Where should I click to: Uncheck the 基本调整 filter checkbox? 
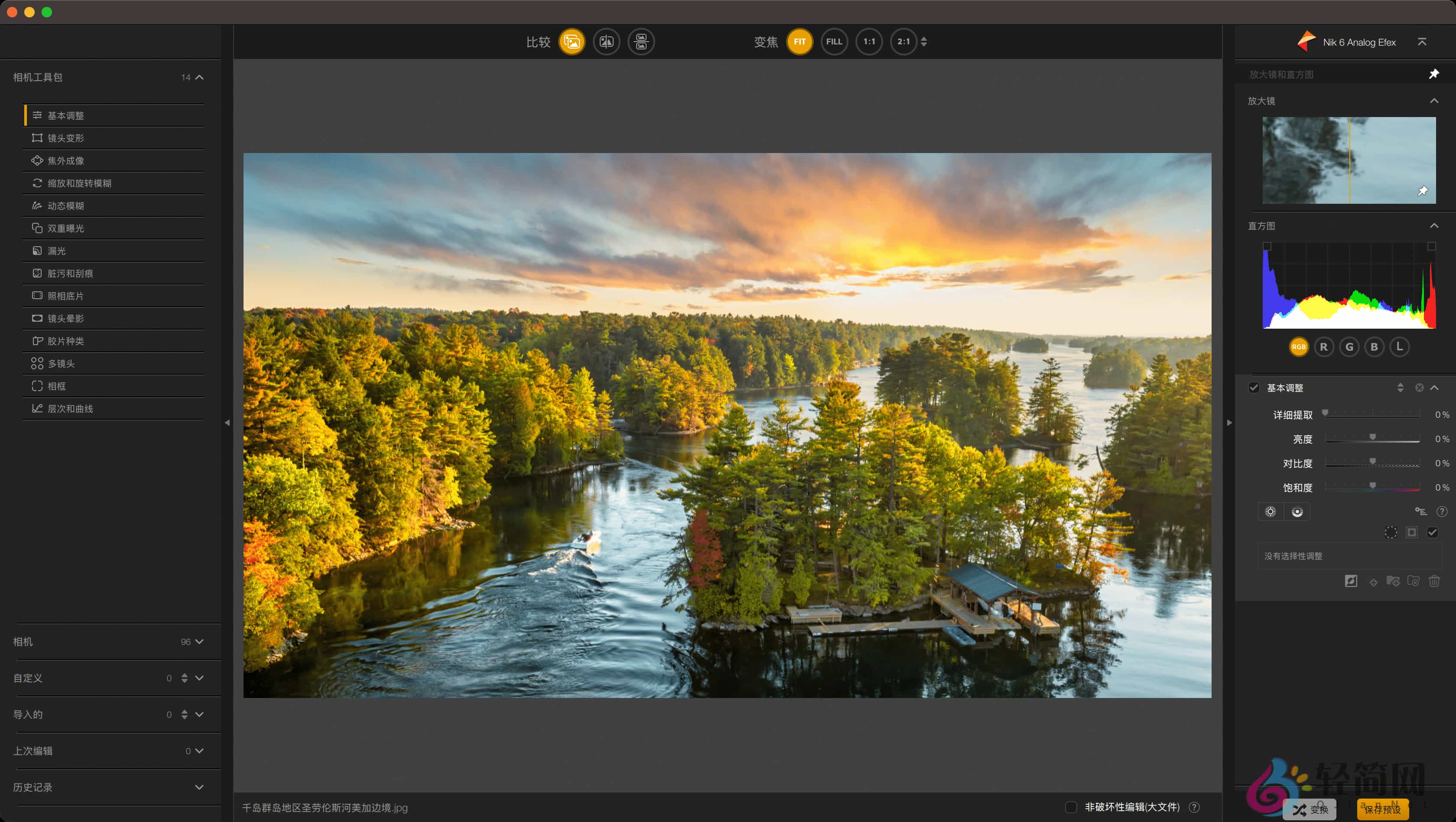[x=1254, y=388]
